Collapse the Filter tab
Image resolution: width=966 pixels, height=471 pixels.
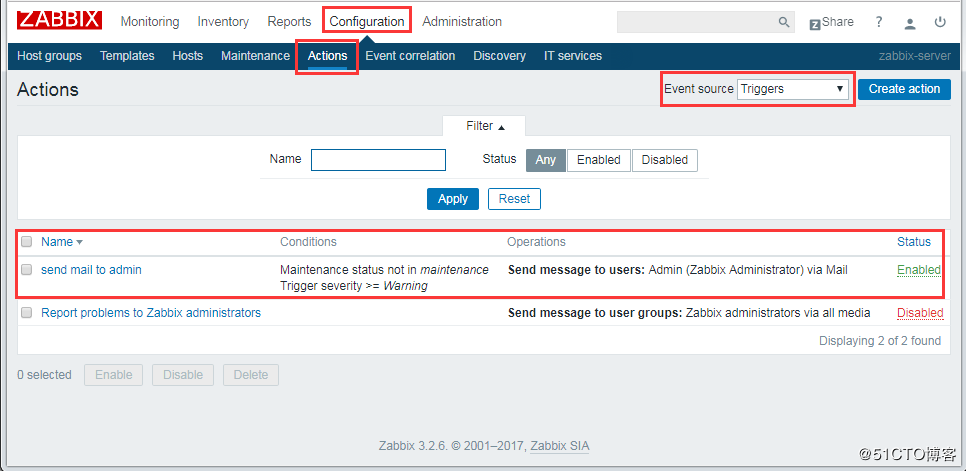coord(484,126)
